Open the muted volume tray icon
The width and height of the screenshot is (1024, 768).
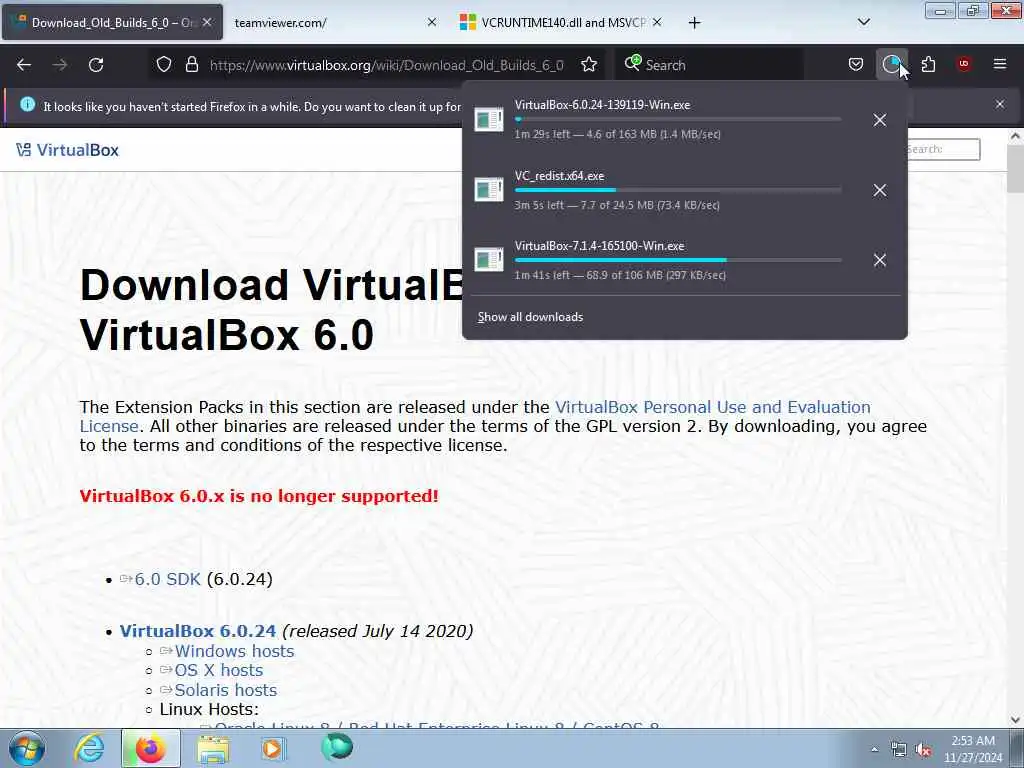(x=923, y=750)
